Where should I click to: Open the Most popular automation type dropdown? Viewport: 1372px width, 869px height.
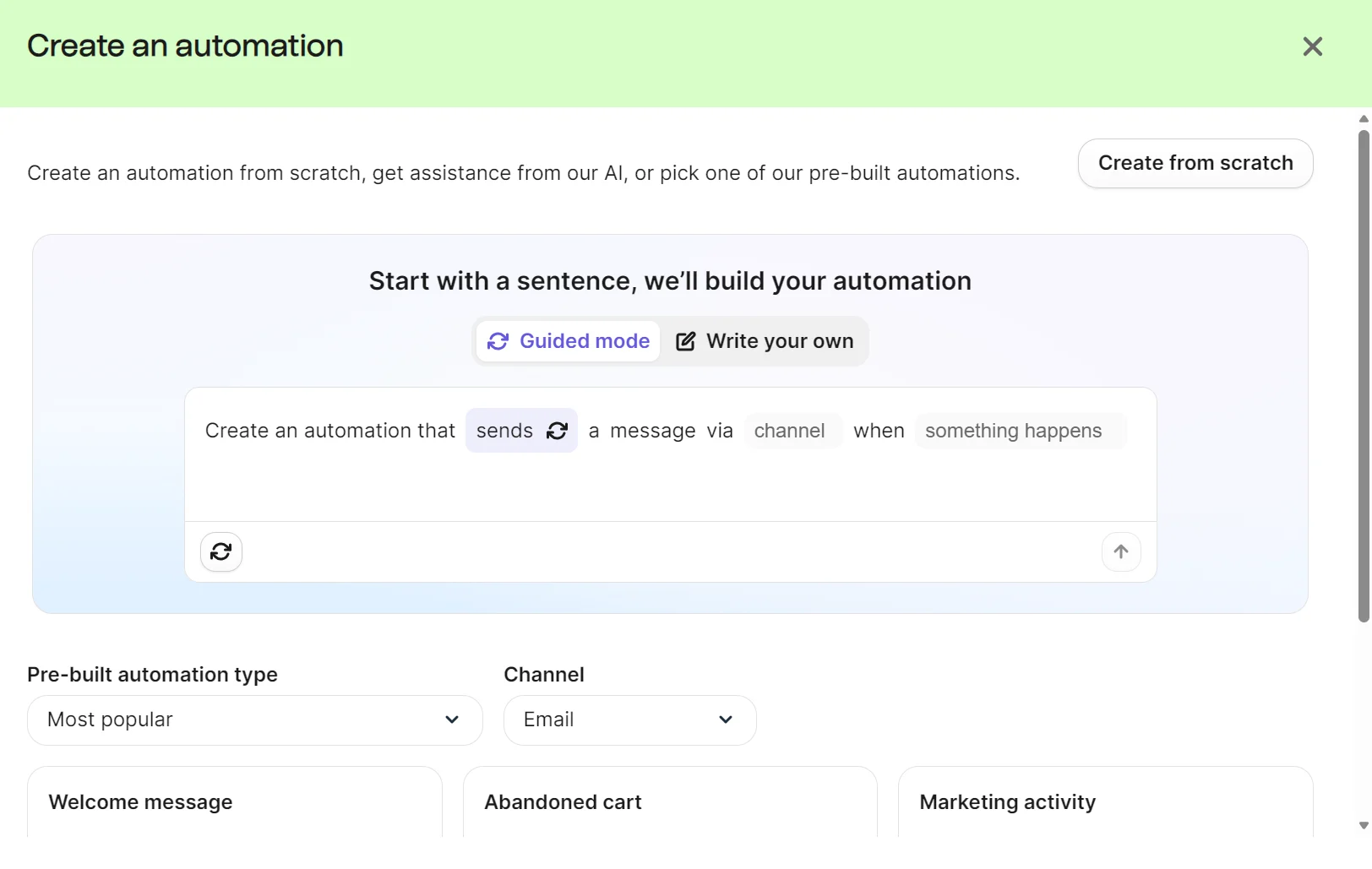255,720
